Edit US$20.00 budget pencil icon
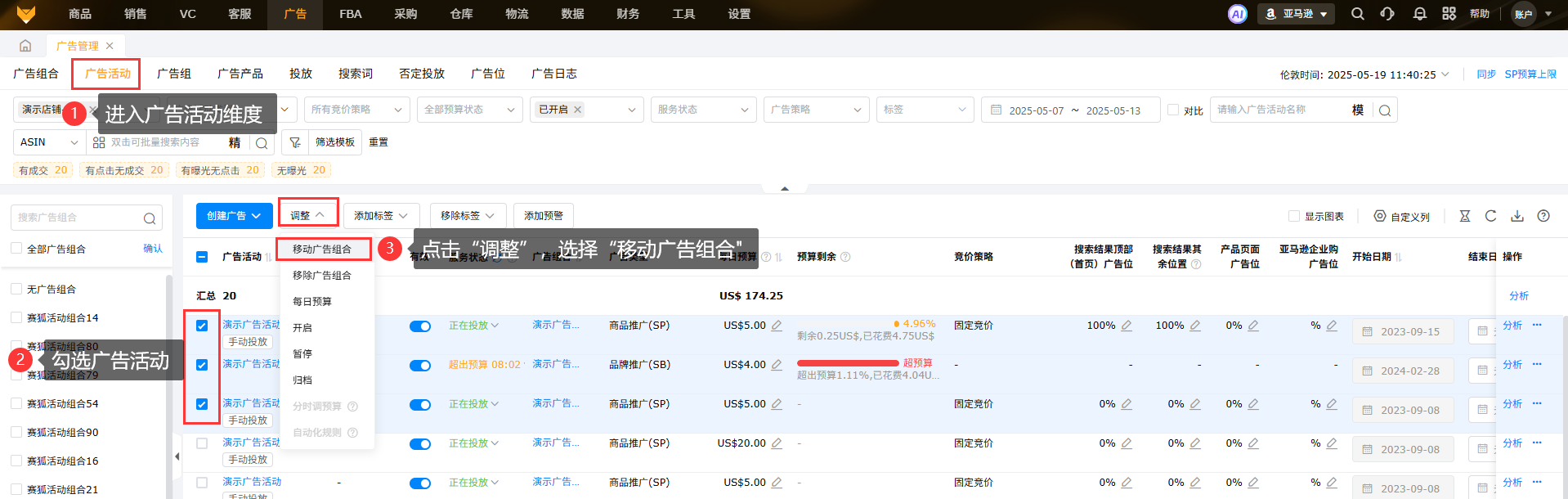1568x499 pixels. 777,443
